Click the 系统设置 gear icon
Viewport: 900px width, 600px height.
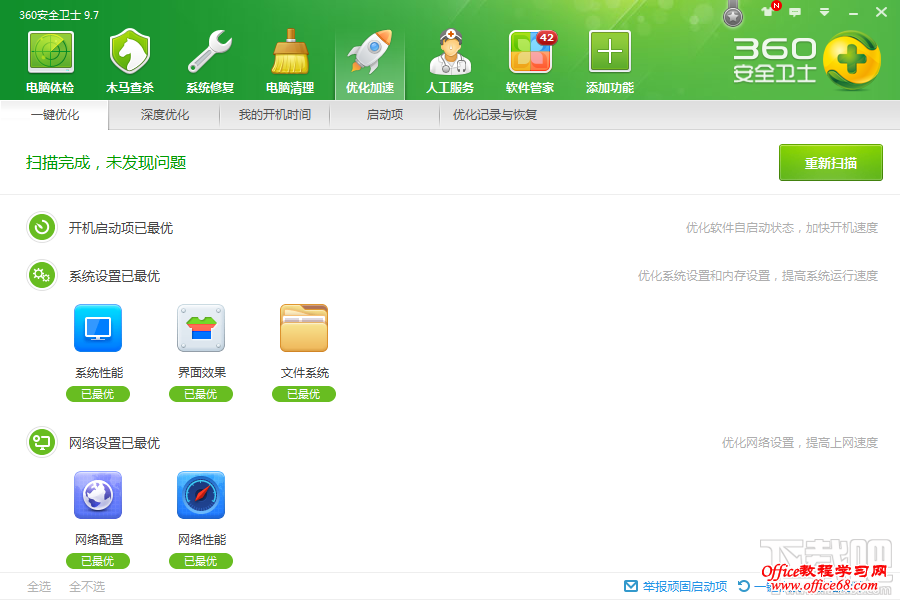pyautogui.click(x=42, y=276)
